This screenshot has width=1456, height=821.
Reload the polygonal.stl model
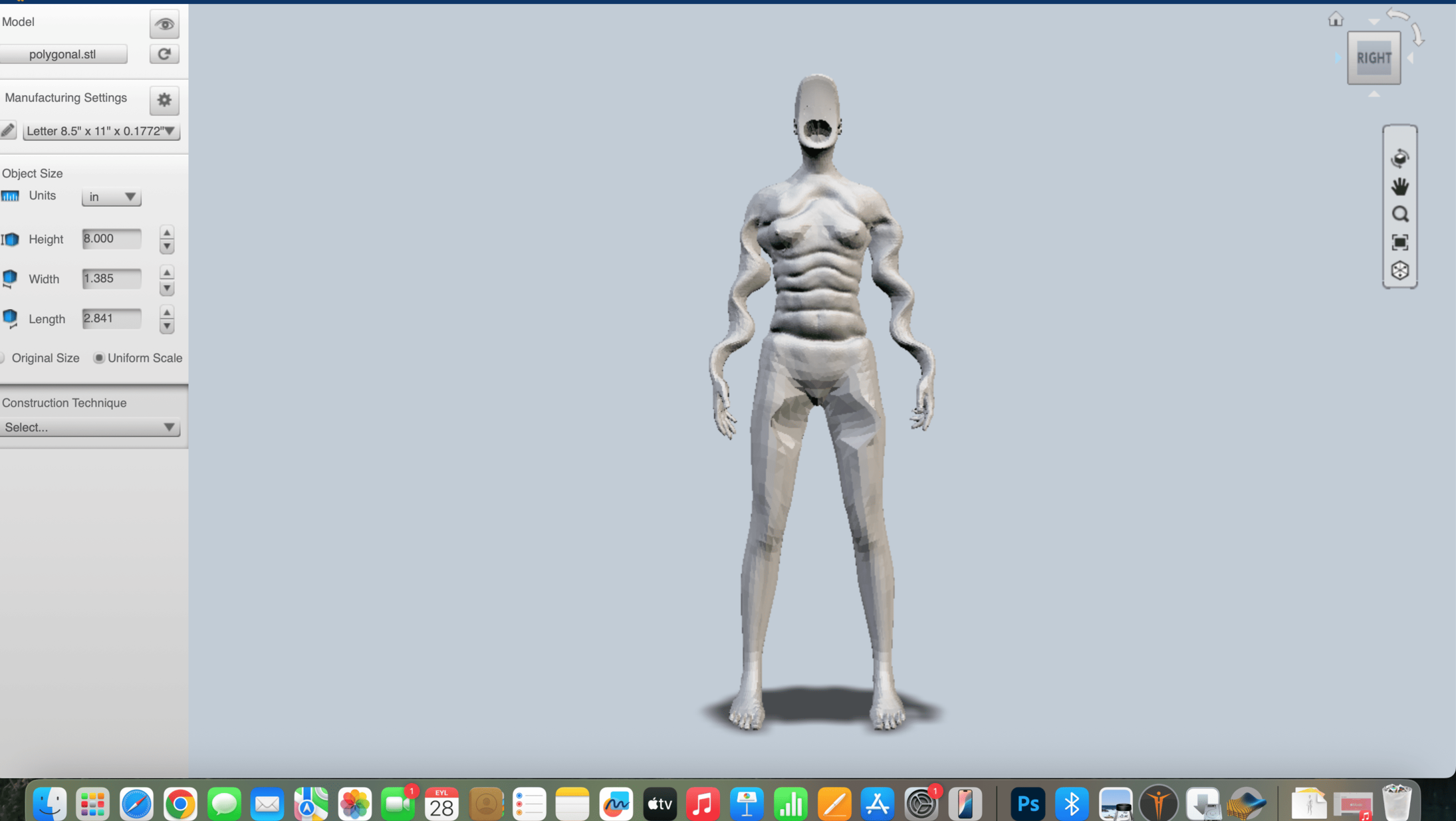click(x=164, y=54)
